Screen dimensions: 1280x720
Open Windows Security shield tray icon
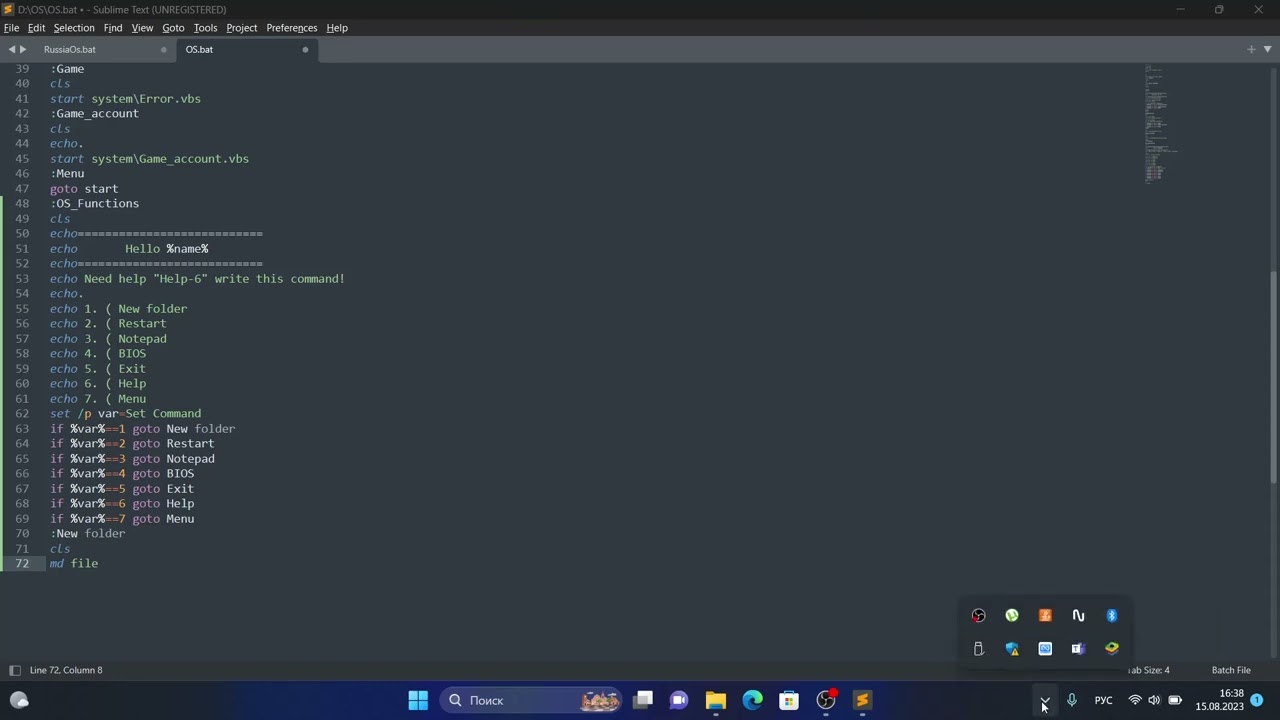1012,649
